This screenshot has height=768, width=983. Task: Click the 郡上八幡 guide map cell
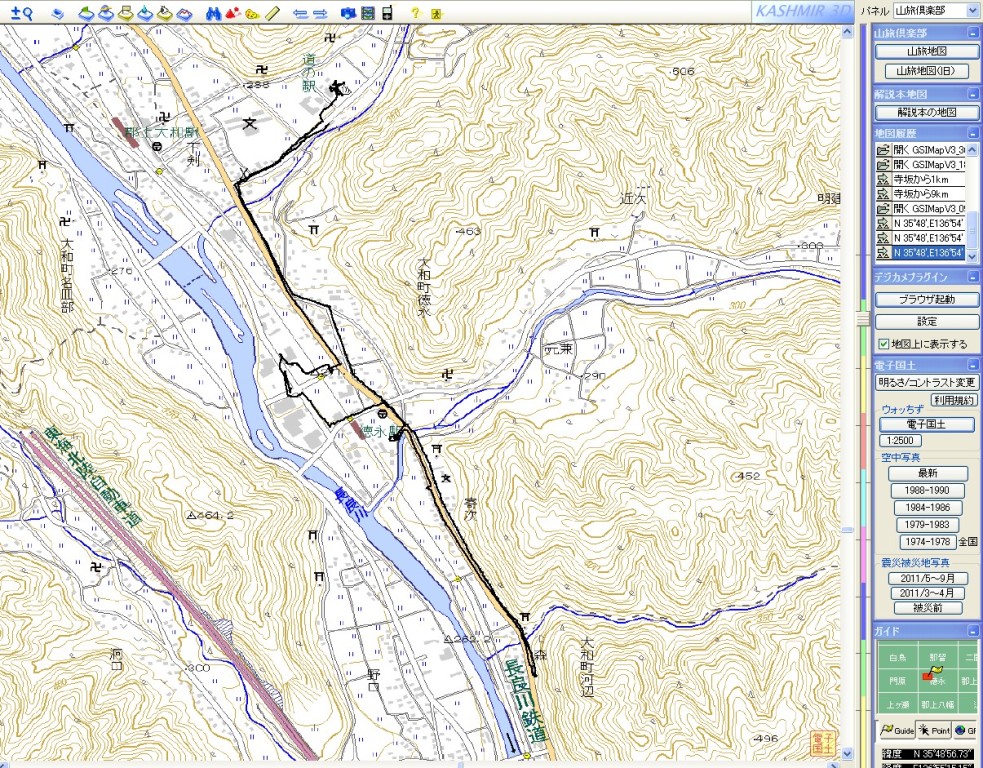(938, 705)
